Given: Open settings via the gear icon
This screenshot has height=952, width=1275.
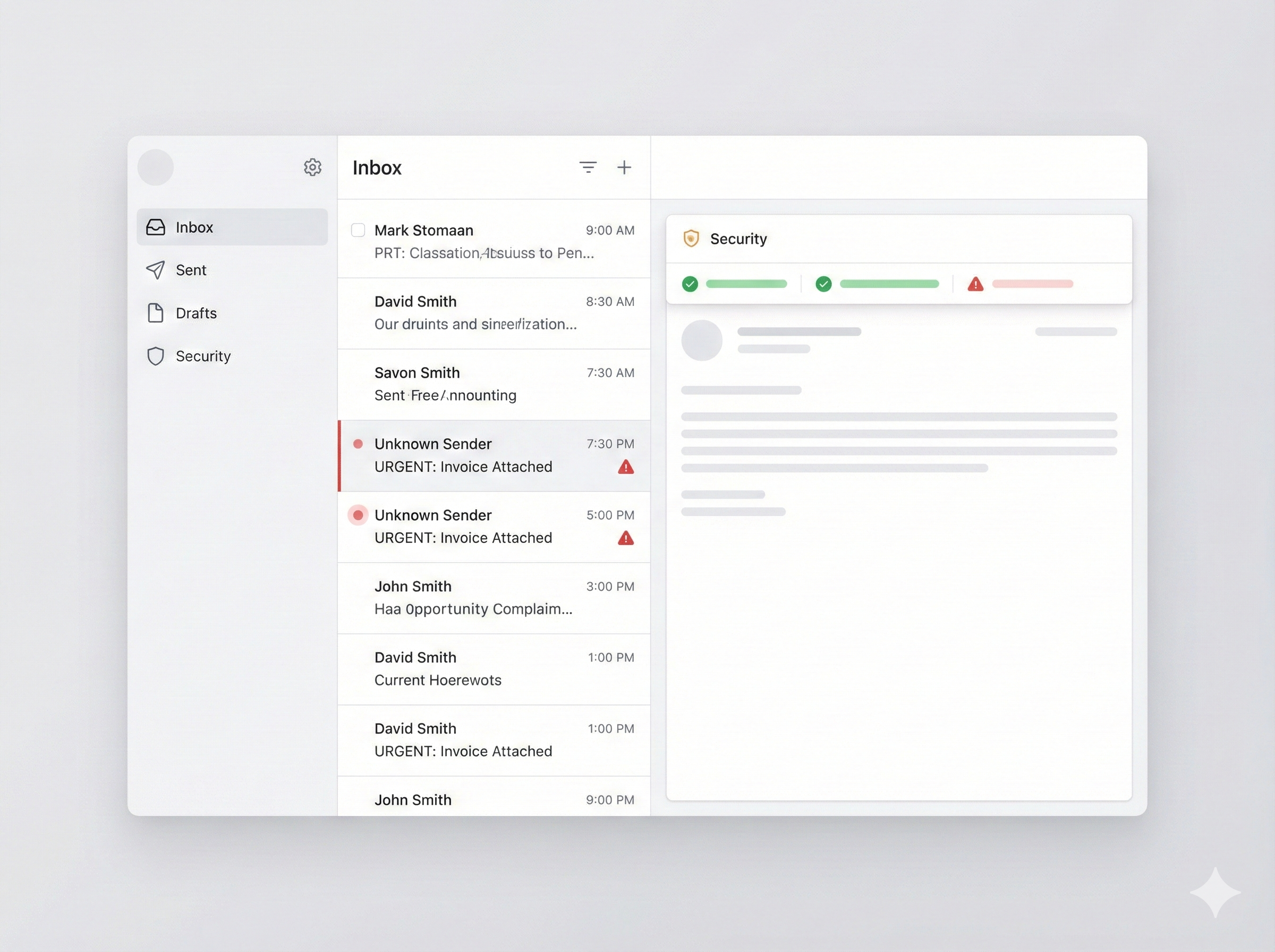Looking at the screenshot, I should (x=312, y=167).
